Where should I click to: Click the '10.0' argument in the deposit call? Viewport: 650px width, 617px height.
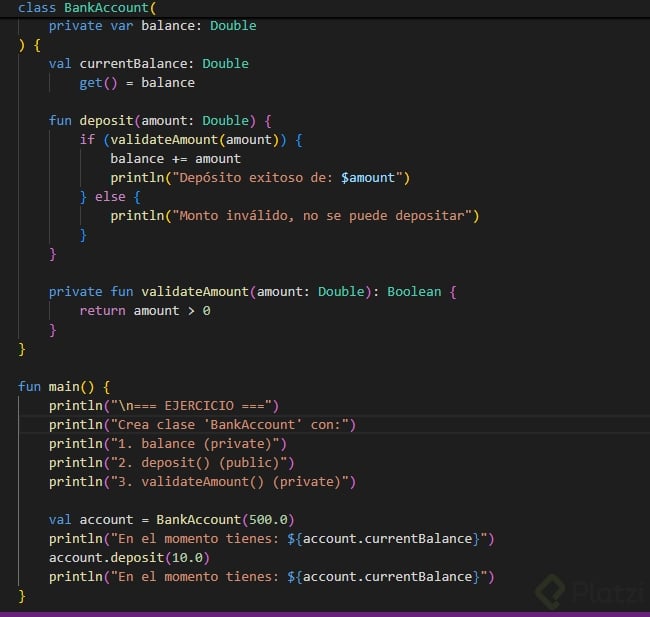pyautogui.click(x=187, y=558)
